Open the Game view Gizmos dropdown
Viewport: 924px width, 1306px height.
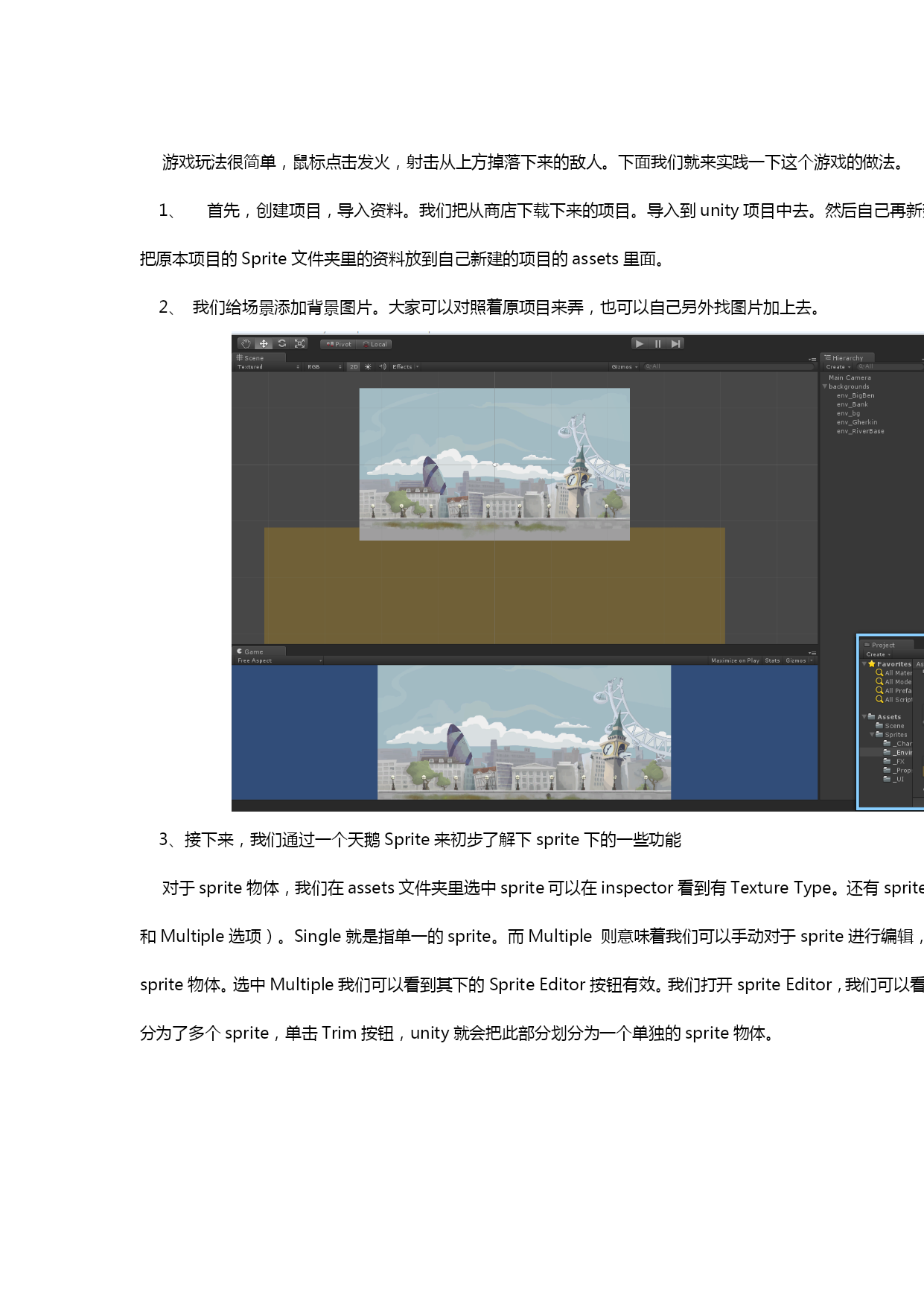pos(798,660)
